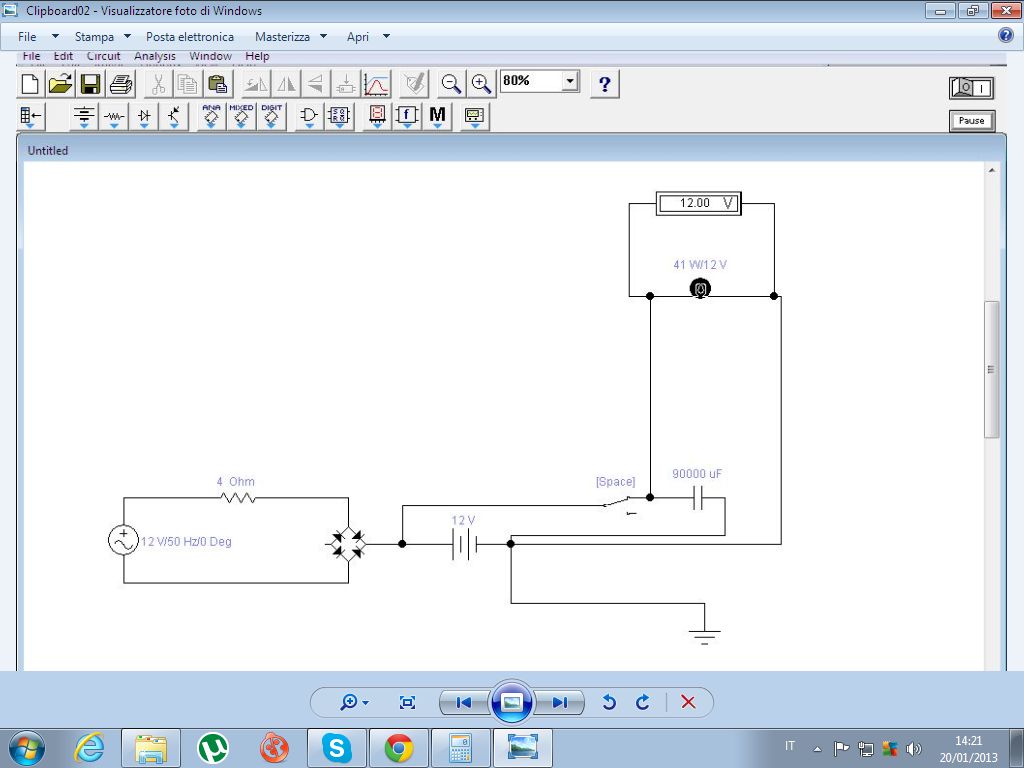Switch photo to actual size view
This screenshot has width=1024, height=768.
[407, 702]
